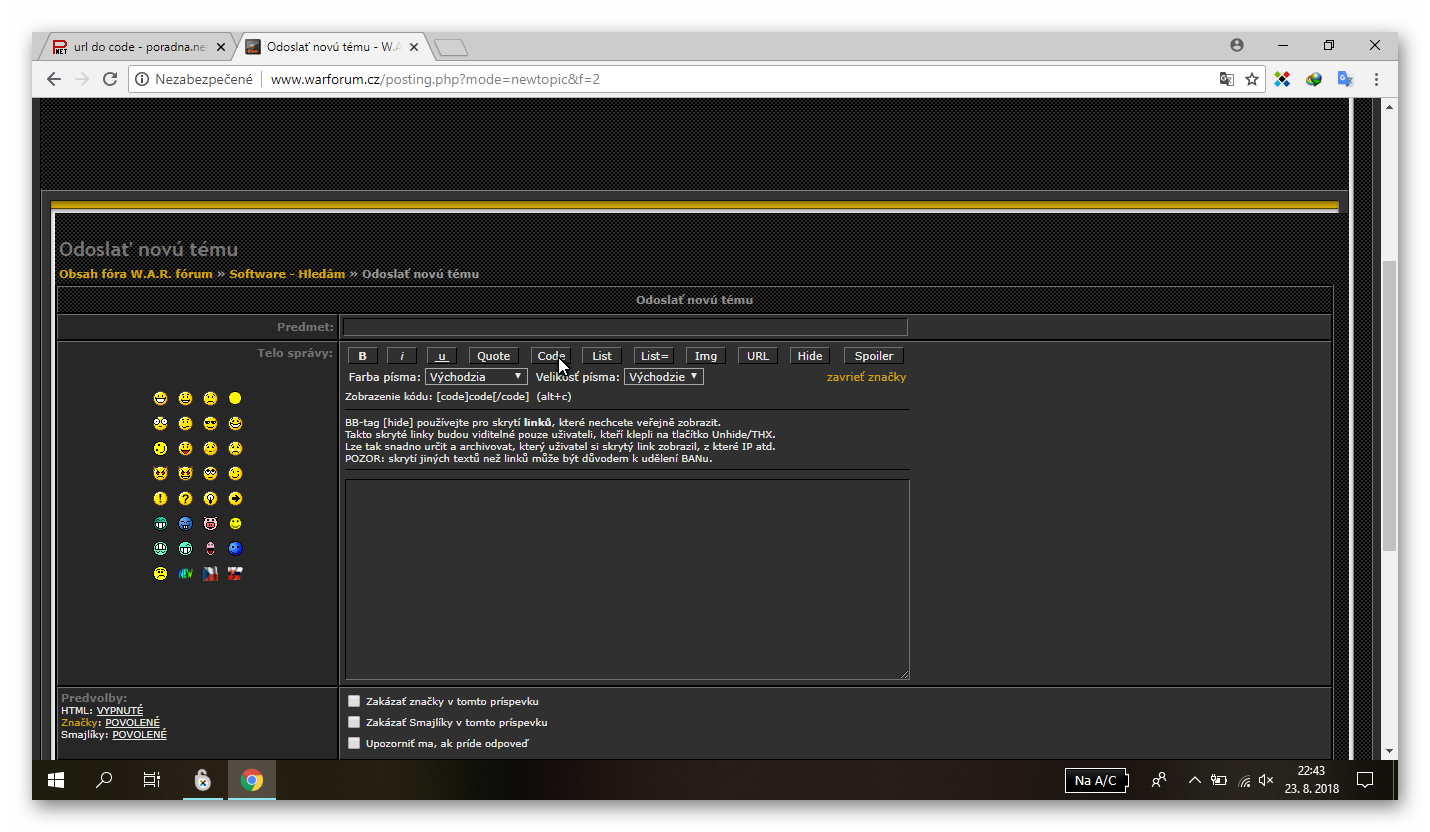
Task: Insert the sunglasses smiley
Action: (x=210, y=423)
